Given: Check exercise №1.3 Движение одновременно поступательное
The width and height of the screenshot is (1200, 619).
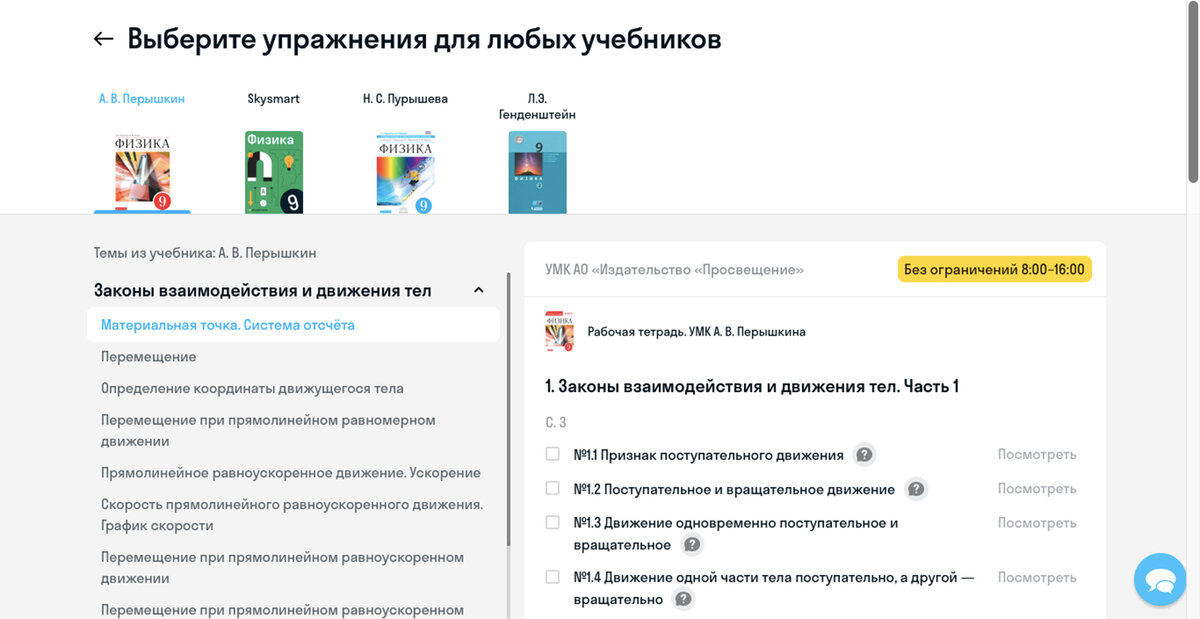Looking at the screenshot, I should point(552,522).
